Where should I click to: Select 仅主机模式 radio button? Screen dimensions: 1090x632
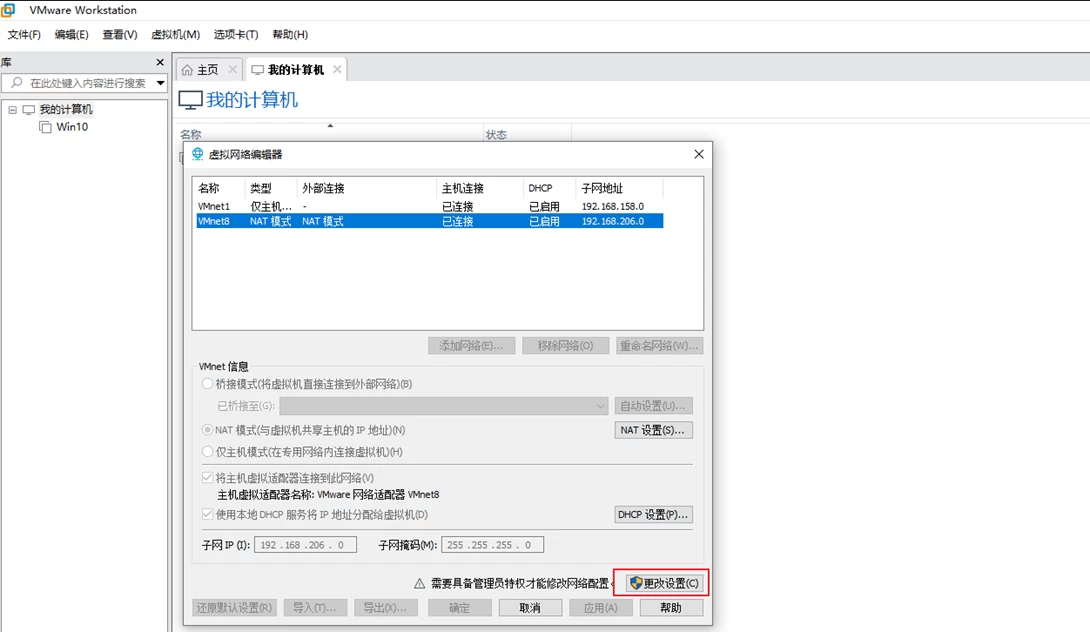[x=207, y=451]
